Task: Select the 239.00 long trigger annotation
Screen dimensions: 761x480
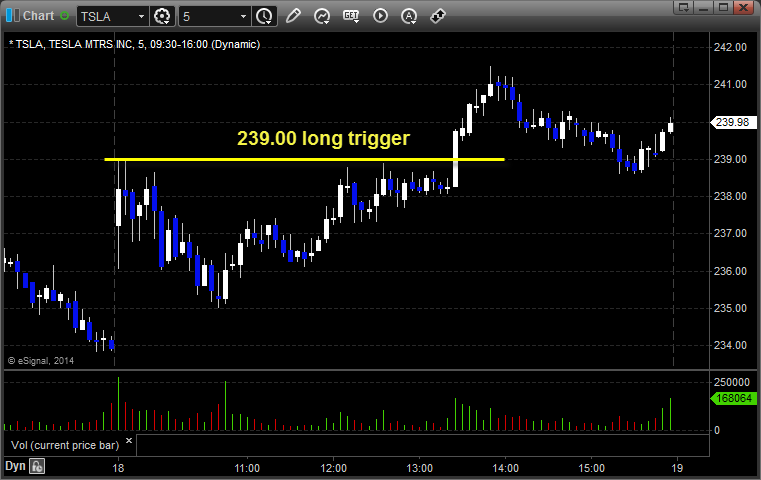Action: click(323, 138)
